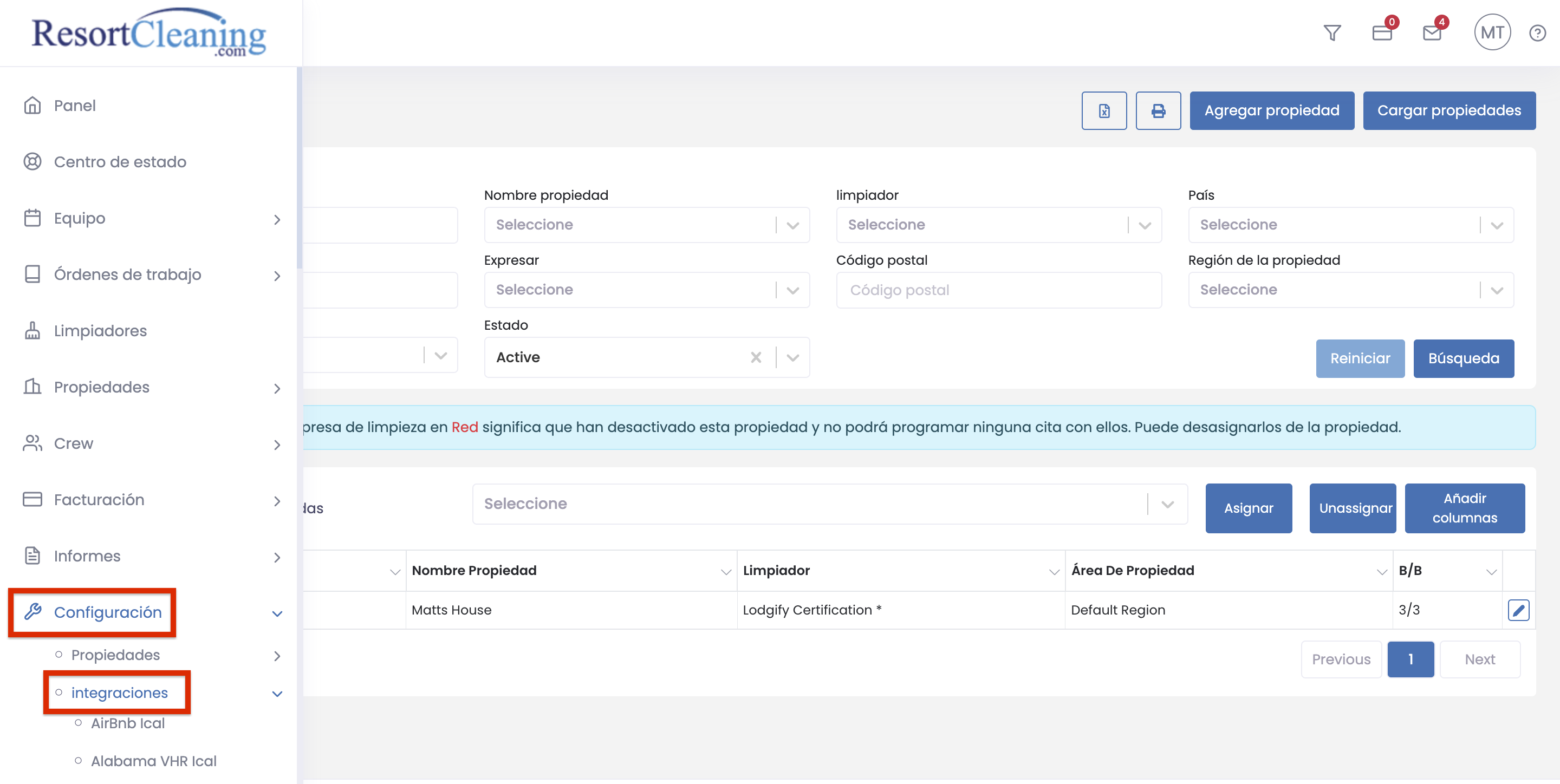Screen dimensions: 1560x784
Task: Open the Nombre propiedad dropdown
Action: click(646, 225)
